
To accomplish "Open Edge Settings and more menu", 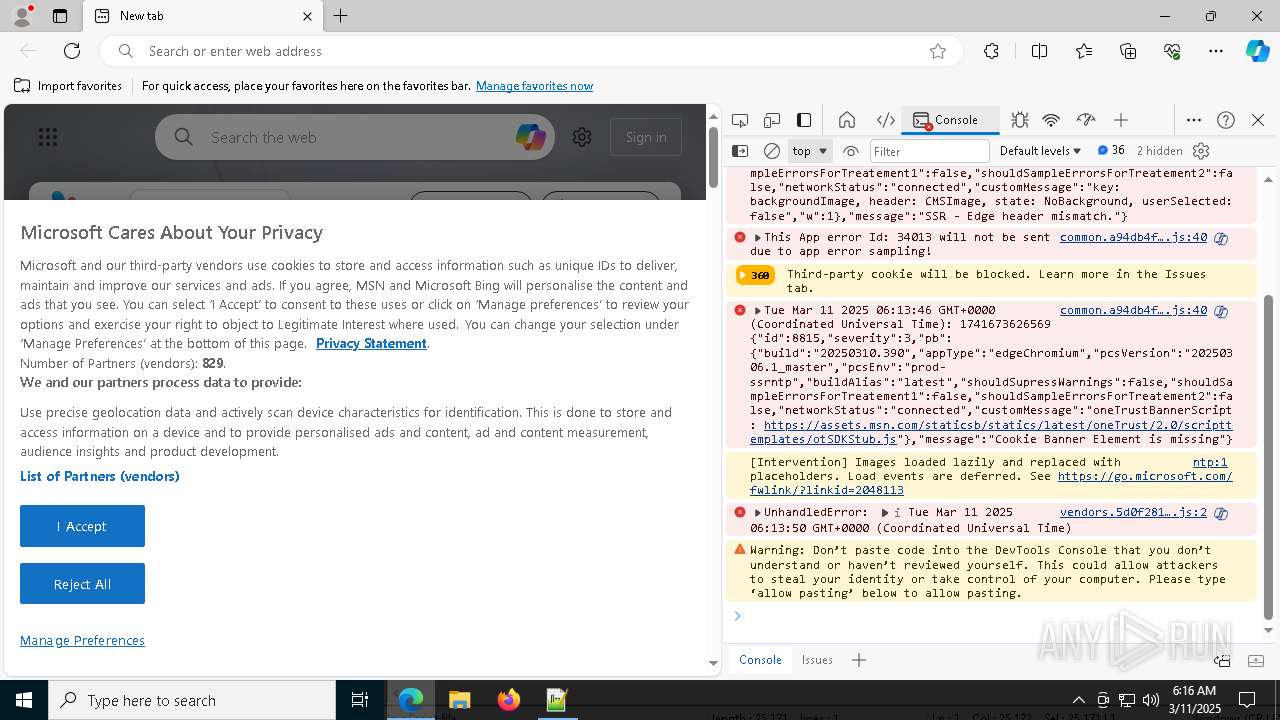I will point(1216,51).
